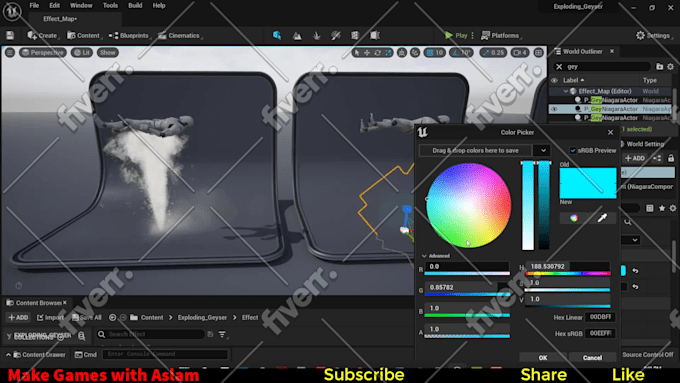The width and height of the screenshot is (680, 383).
Task: Choose the rotate objects tool
Action: click(377, 52)
